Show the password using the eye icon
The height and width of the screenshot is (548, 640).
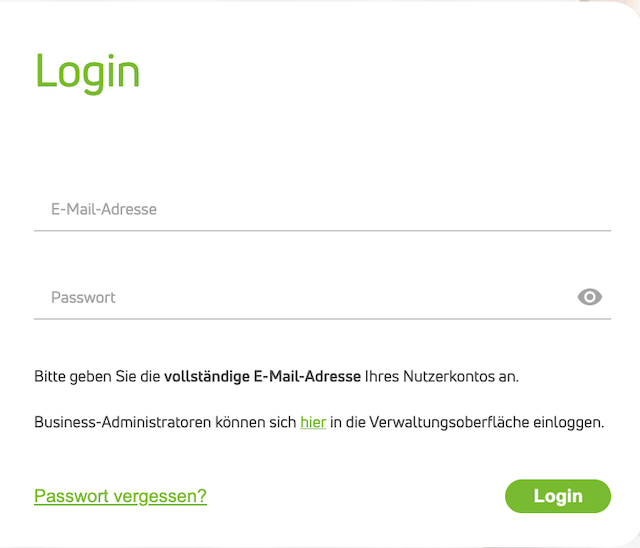pyautogui.click(x=590, y=297)
